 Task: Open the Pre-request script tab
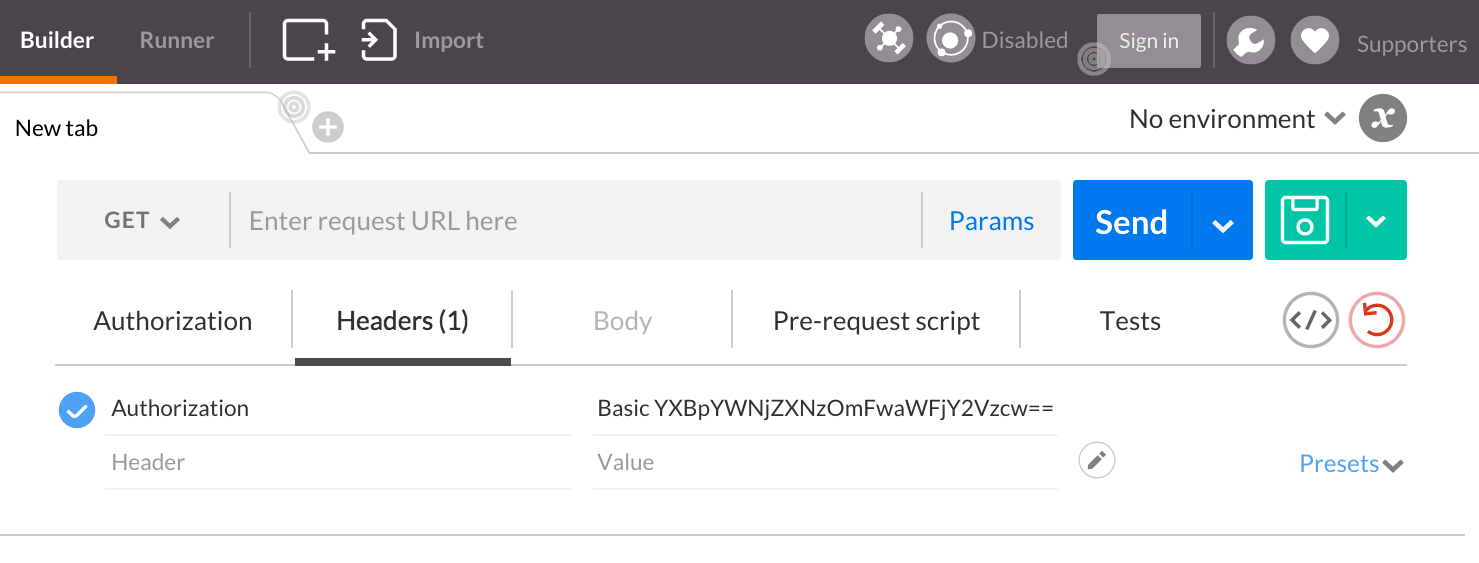tap(877, 321)
